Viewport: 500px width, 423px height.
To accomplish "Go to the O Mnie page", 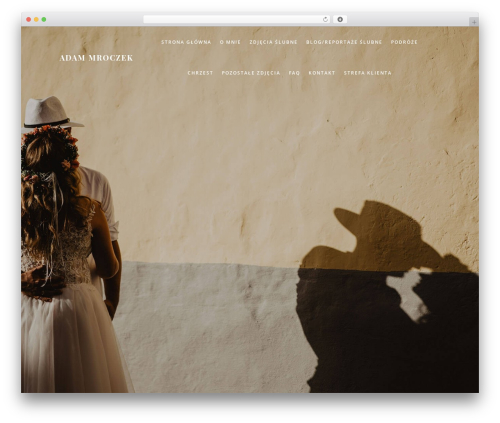I will (x=230, y=42).
